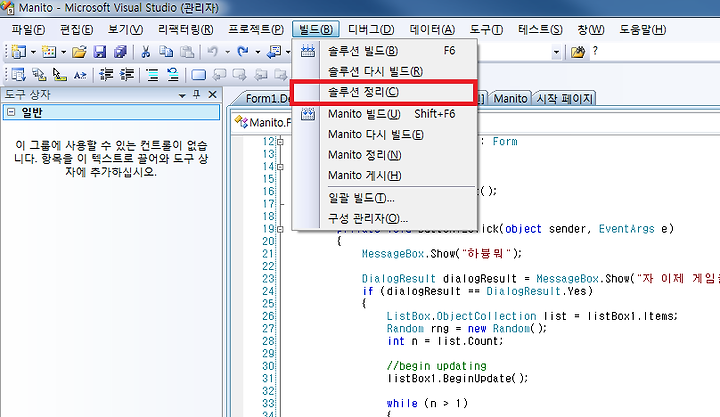Select 솔루션 정리(C) menu entry
The width and height of the screenshot is (720, 417).
click(x=385, y=92)
